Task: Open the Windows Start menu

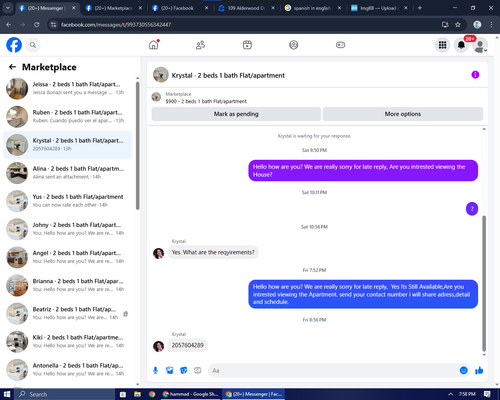Action: click(7, 394)
